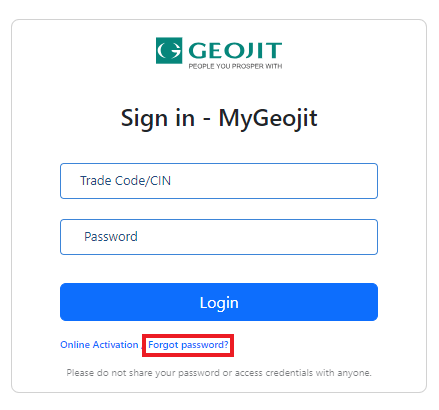The image size is (439, 410).
Task: Click the 'MyGeojit' word in title
Action: [268, 119]
